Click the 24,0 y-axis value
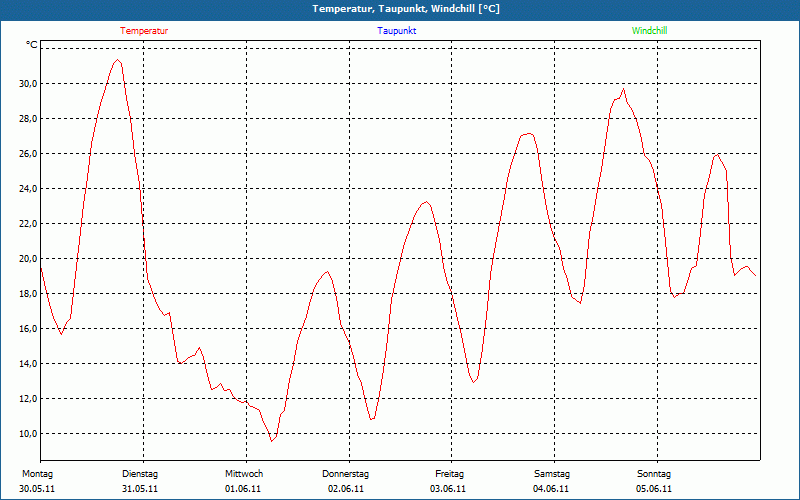The width and height of the screenshot is (800, 500). tap(28, 189)
